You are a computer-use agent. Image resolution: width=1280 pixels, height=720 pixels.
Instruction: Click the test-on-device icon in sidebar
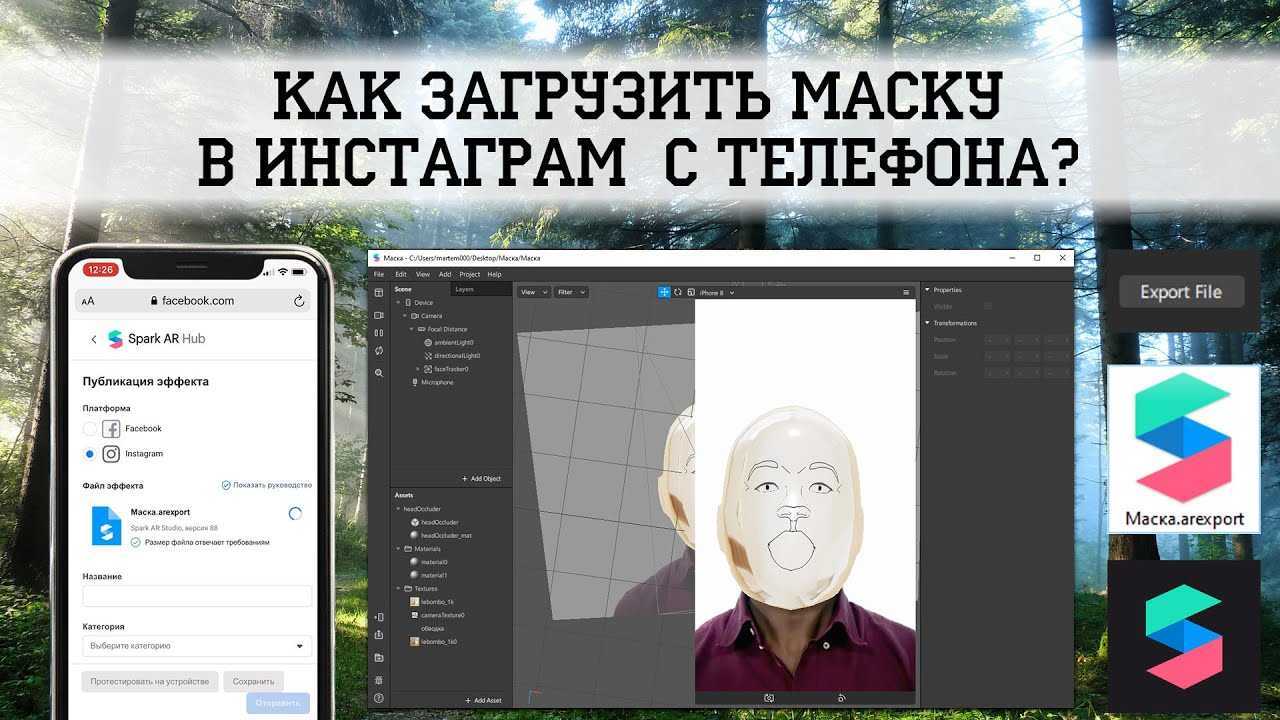(x=379, y=618)
